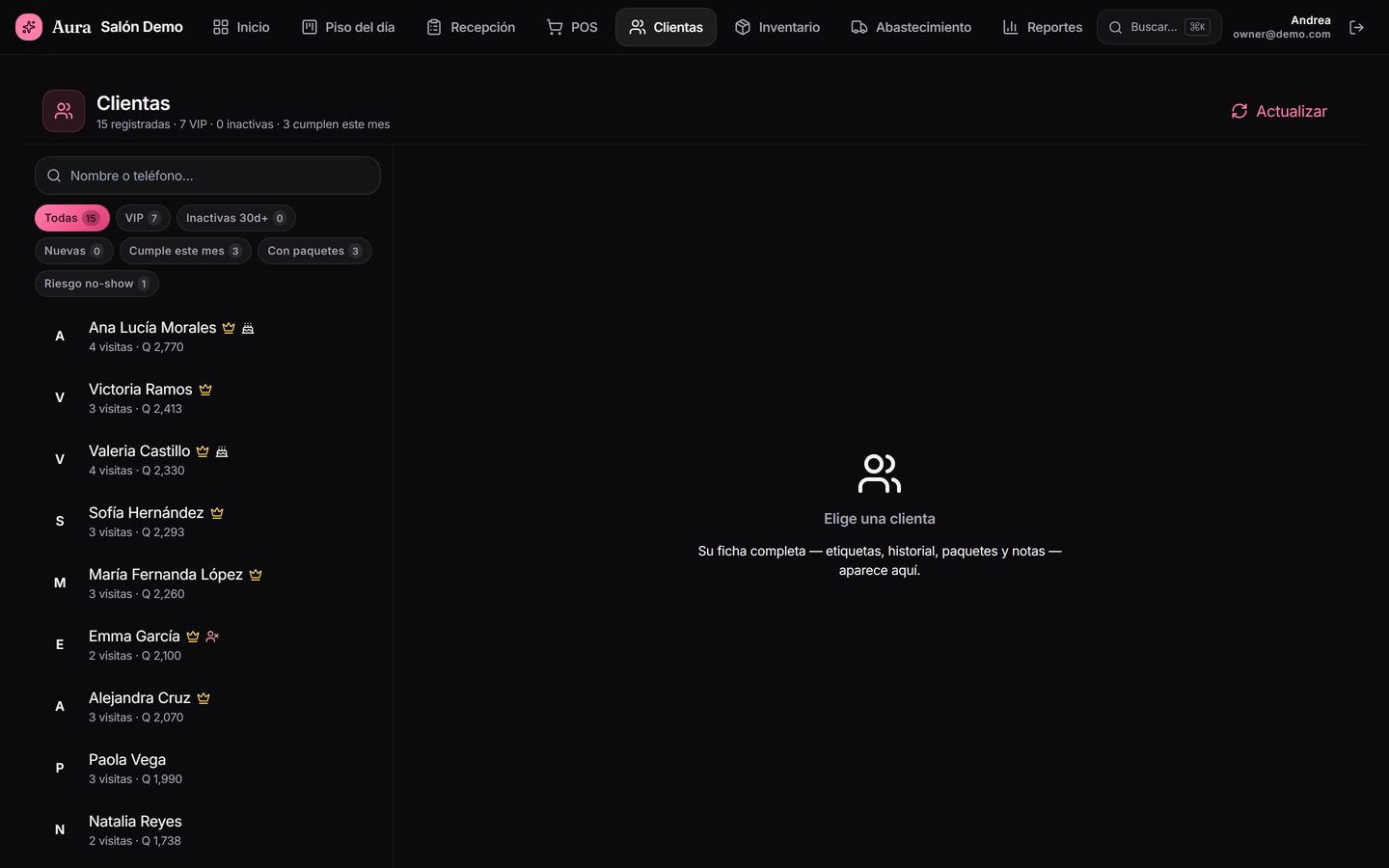Open the Inventario tab
This screenshot has height=868, width=1389.
click(777, 27)
